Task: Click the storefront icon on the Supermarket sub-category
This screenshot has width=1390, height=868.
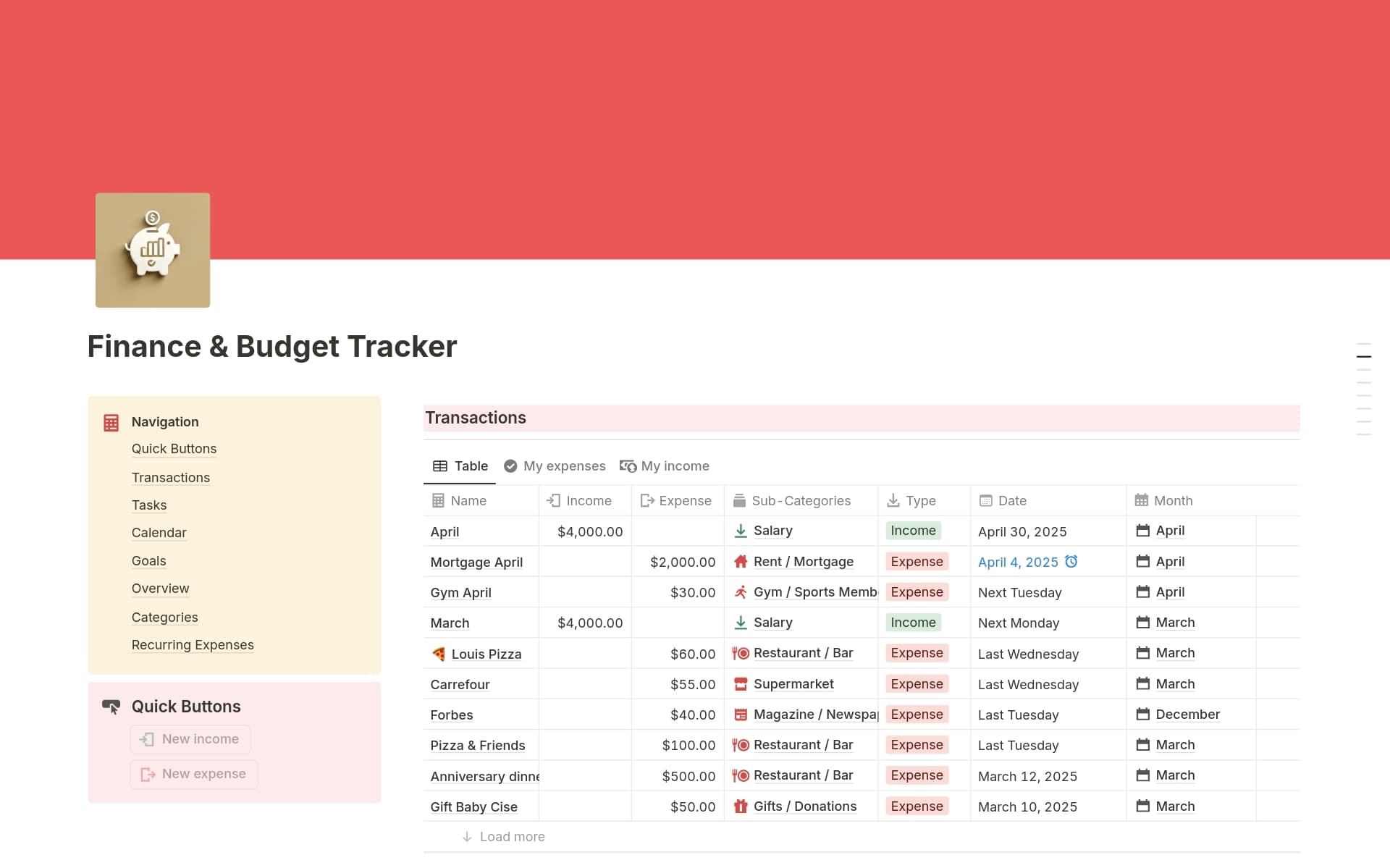Action: [741, 683]
